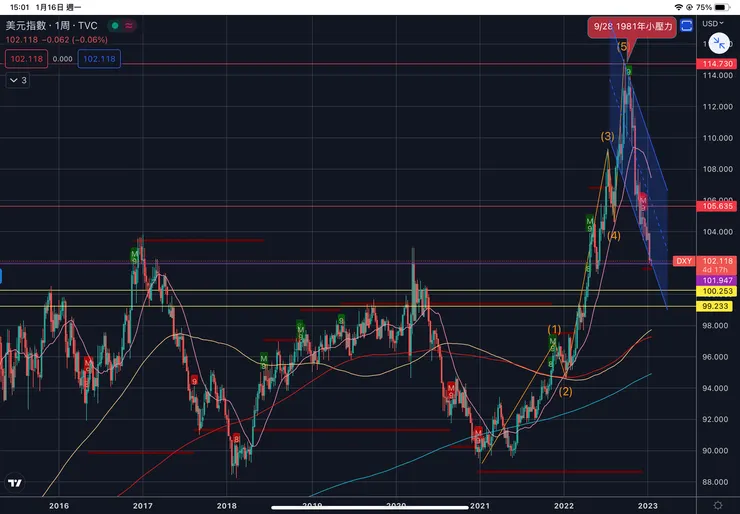Click the blue 102.118 buy price box
Viewport: 740px width, 514px height.
tap(99, 59)
